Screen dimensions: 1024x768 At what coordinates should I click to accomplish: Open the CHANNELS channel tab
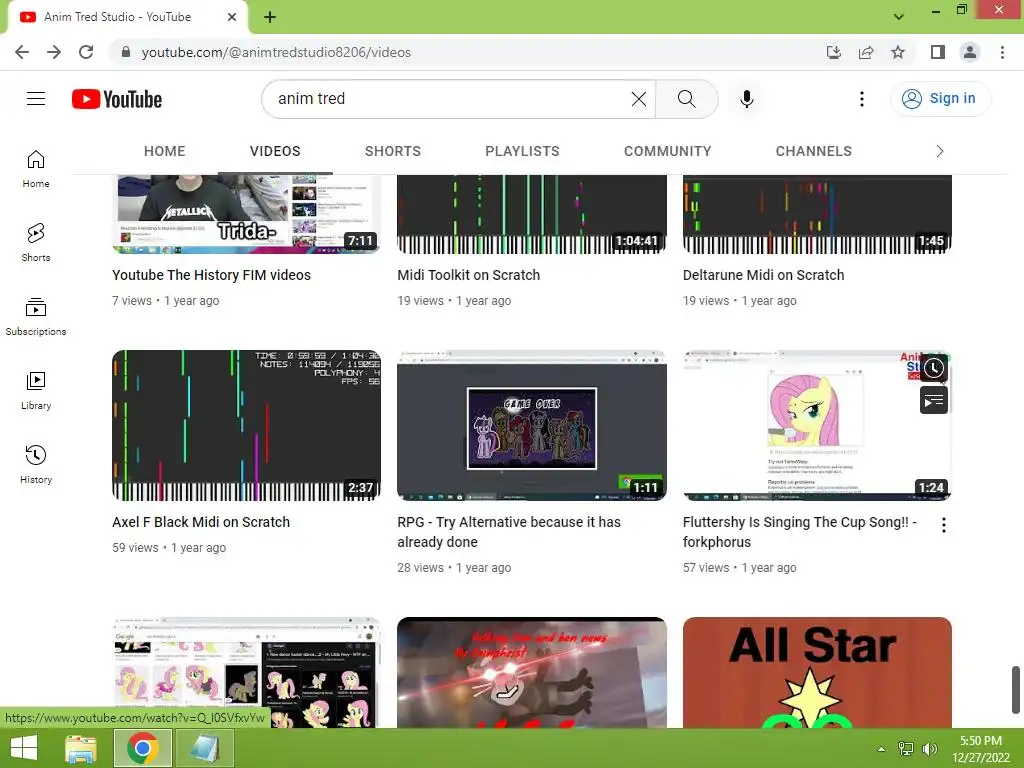(x=813, y=151)
